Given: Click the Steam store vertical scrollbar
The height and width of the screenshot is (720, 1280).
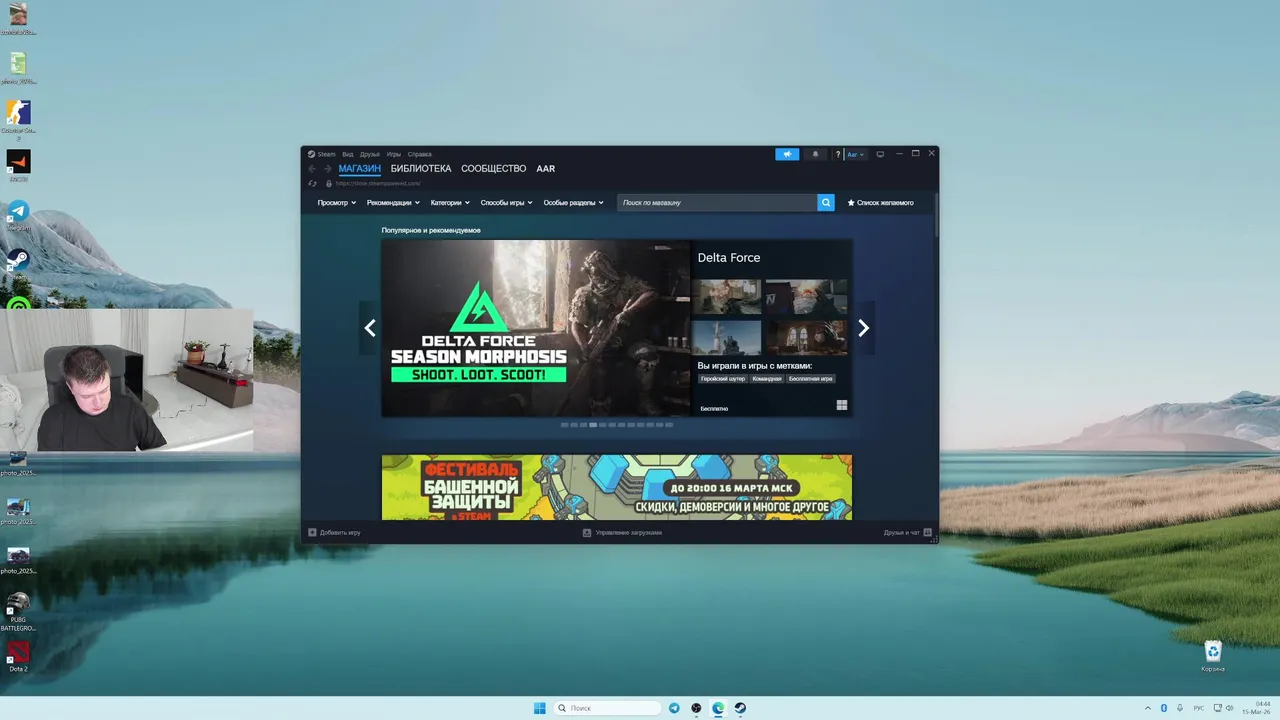Looking at the screenshot, I should (936, 215).
